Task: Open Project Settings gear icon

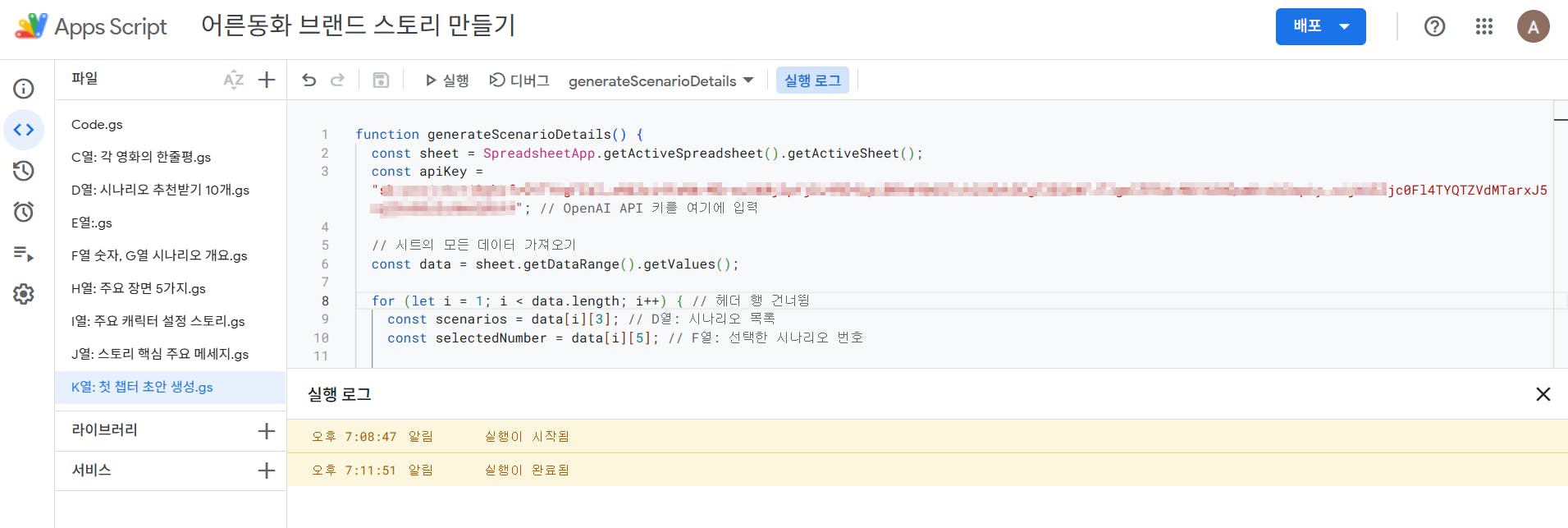Action: (x=24, y=294)
